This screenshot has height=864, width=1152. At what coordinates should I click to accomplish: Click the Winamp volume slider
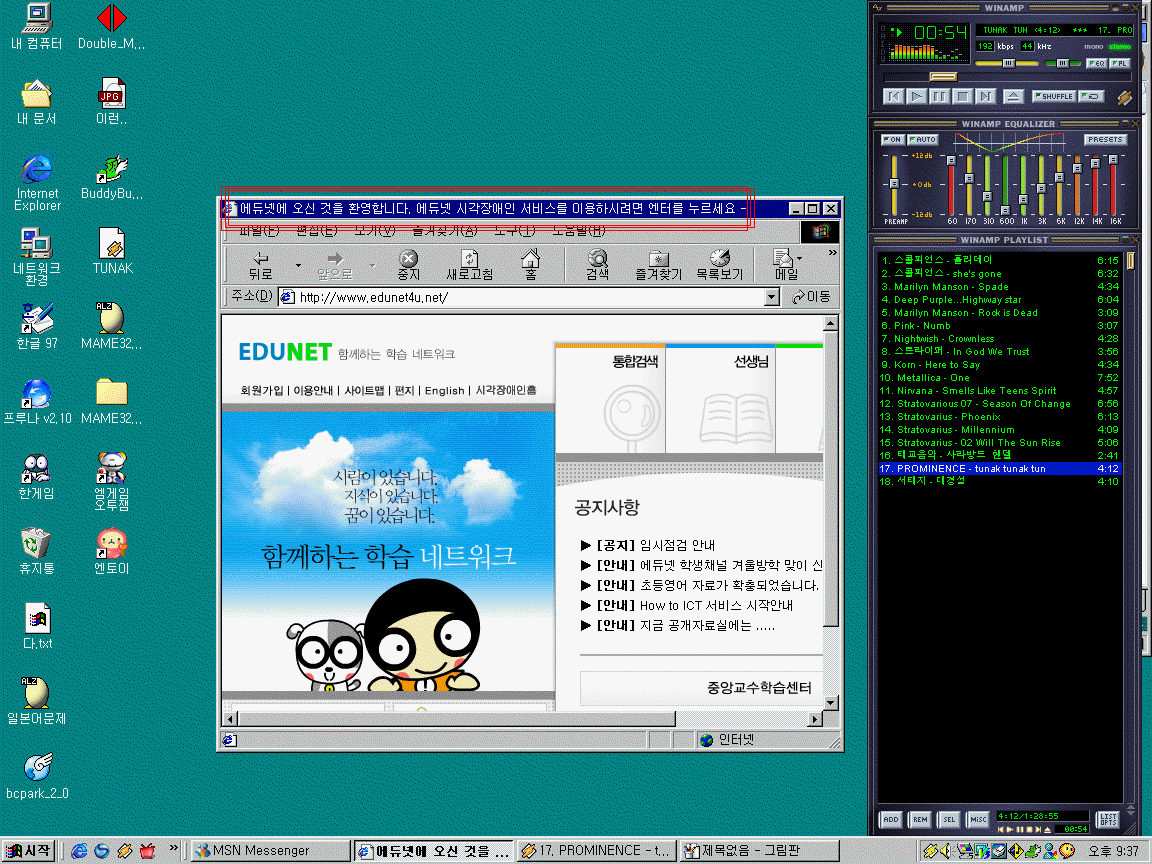pos(1007,63)
